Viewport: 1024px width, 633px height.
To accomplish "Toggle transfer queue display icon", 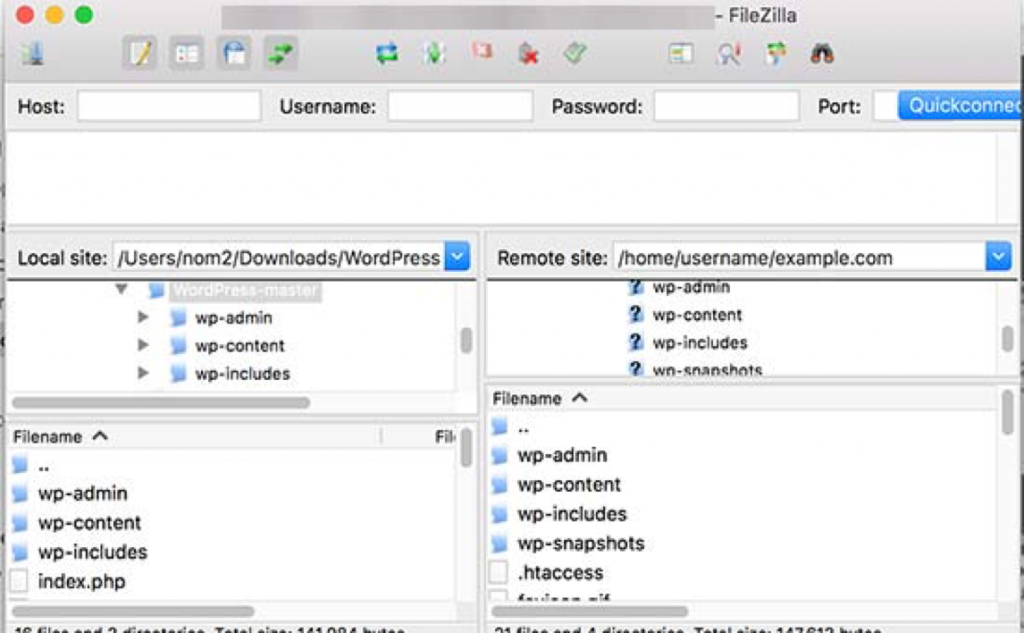I will point(281,54).
